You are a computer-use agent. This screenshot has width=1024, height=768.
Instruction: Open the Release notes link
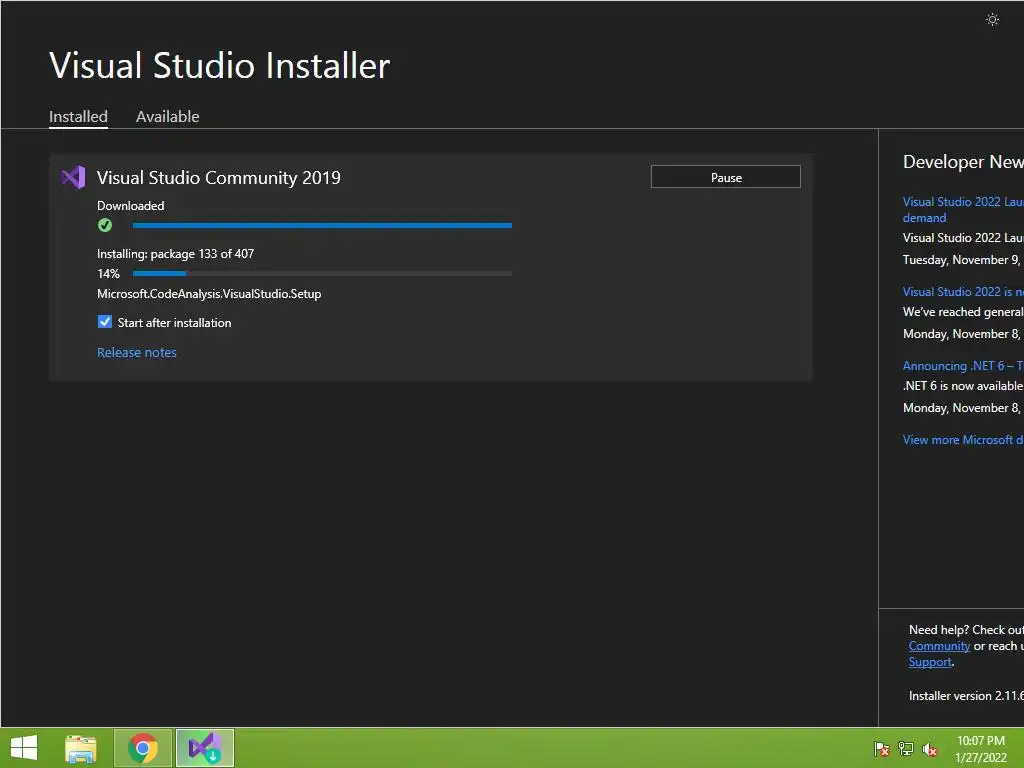tap(136, 353)
